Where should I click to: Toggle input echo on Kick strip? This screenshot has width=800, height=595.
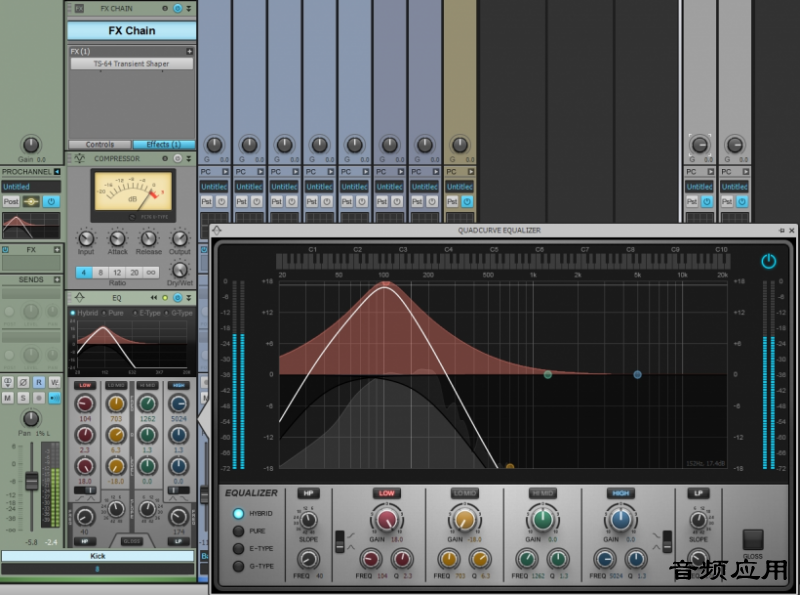54,398
